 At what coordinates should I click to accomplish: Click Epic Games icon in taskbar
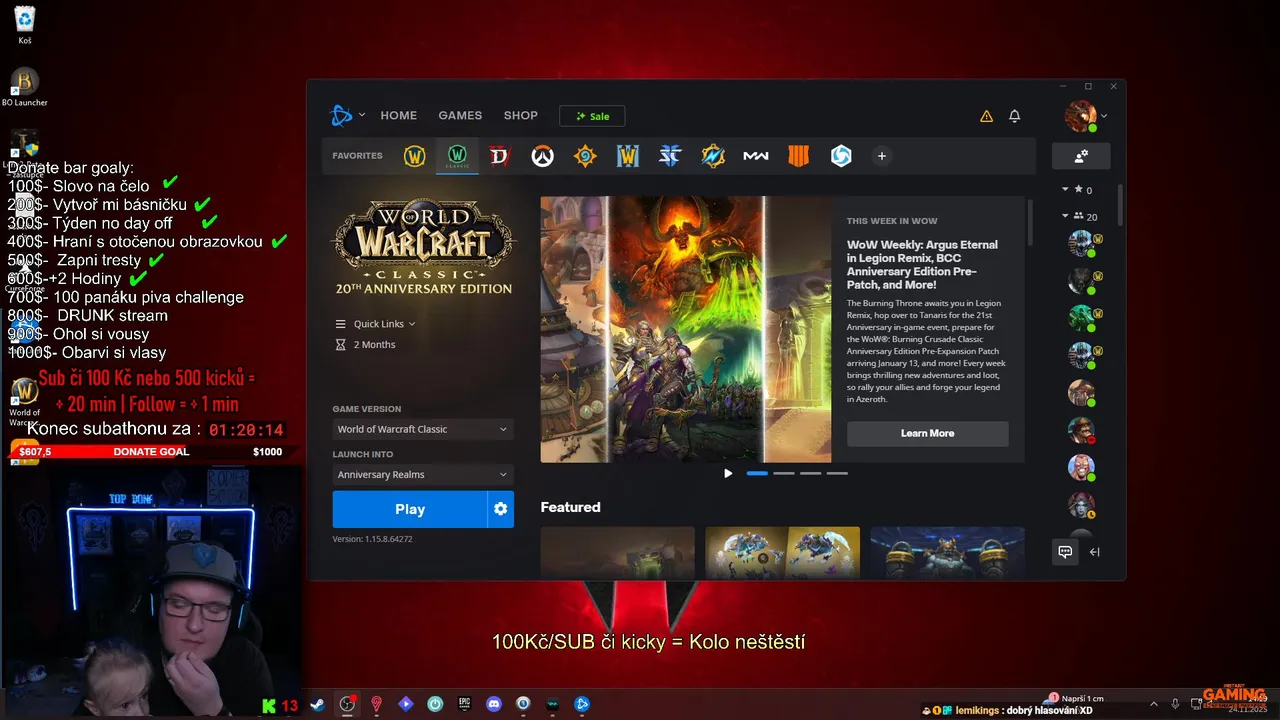tap(464, 704)
